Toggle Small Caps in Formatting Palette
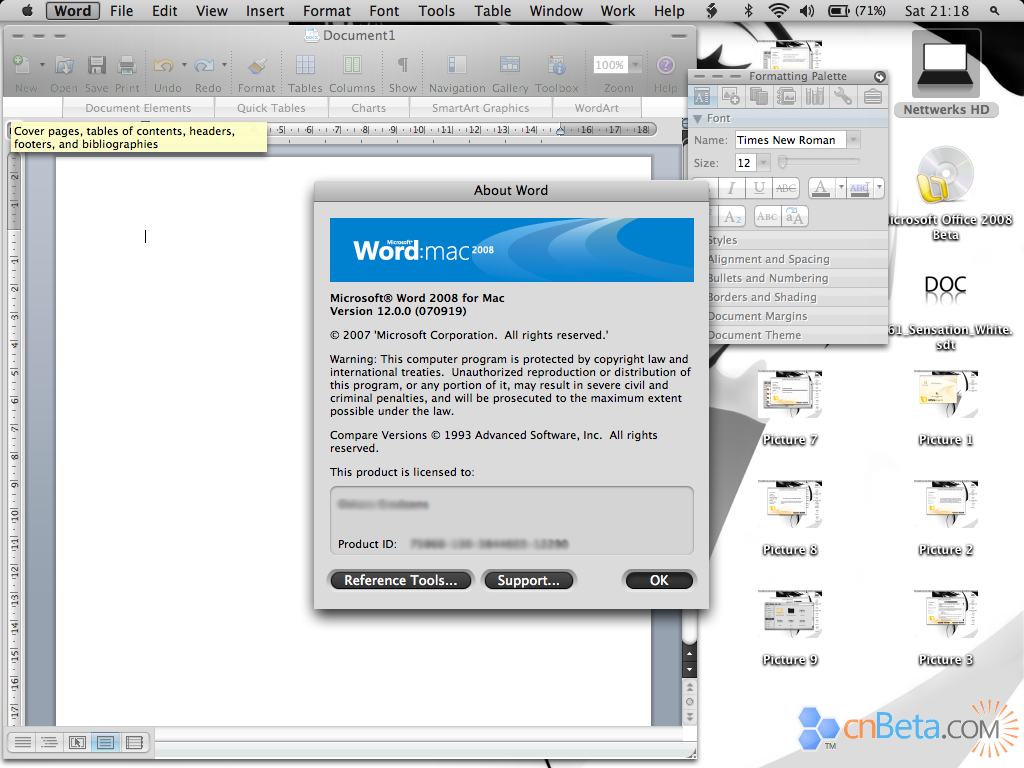Image resolution: width=1024 pixels, height=768 pixels. click(x=767, y=217)
